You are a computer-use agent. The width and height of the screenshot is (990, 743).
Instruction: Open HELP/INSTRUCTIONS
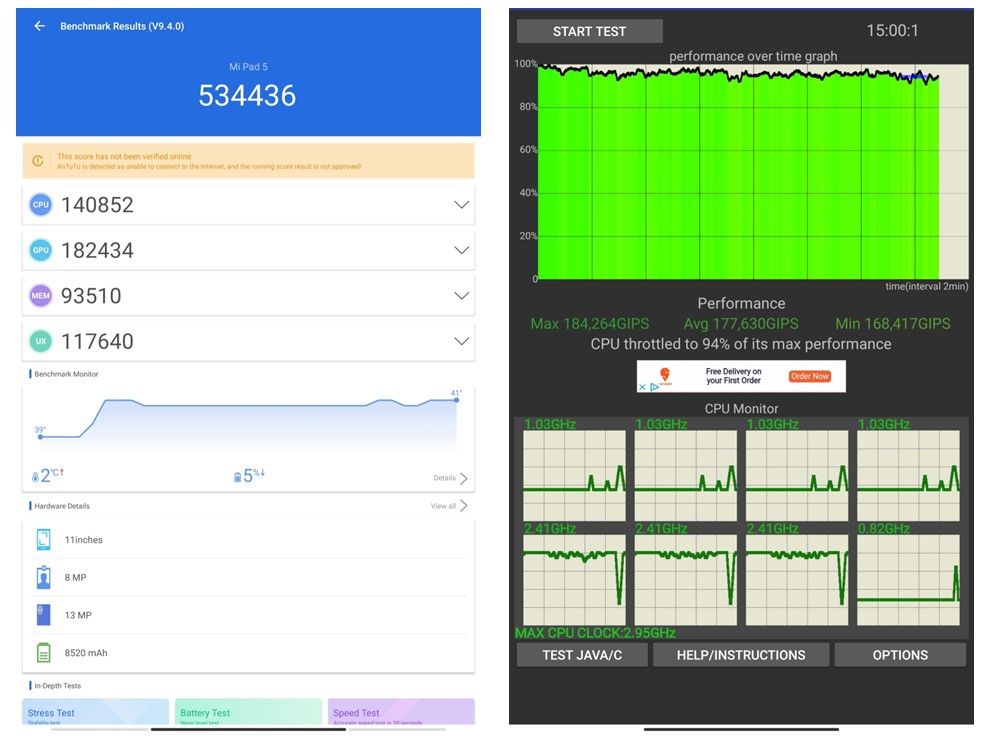click(741, 655)
